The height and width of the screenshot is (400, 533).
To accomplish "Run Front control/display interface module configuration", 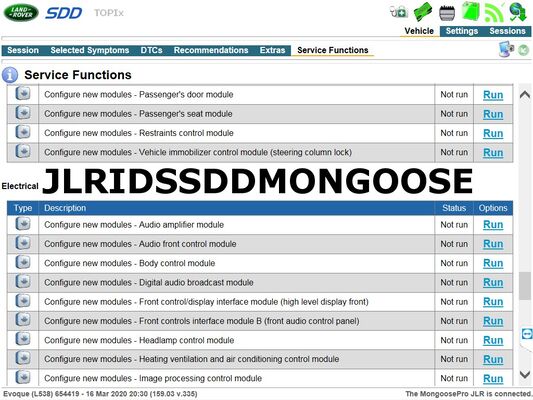I will point(493,302).
